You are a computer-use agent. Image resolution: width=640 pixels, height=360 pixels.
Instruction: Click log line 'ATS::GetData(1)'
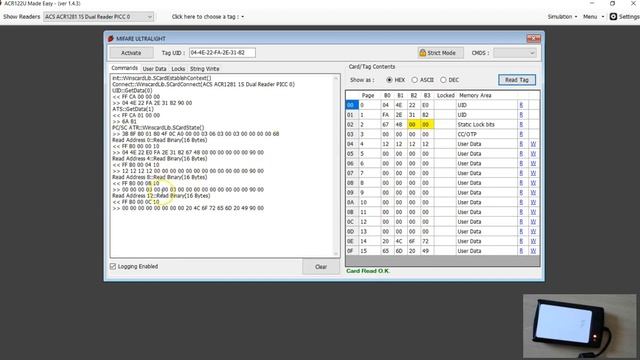pyautogui.click(x=133, y=109)
